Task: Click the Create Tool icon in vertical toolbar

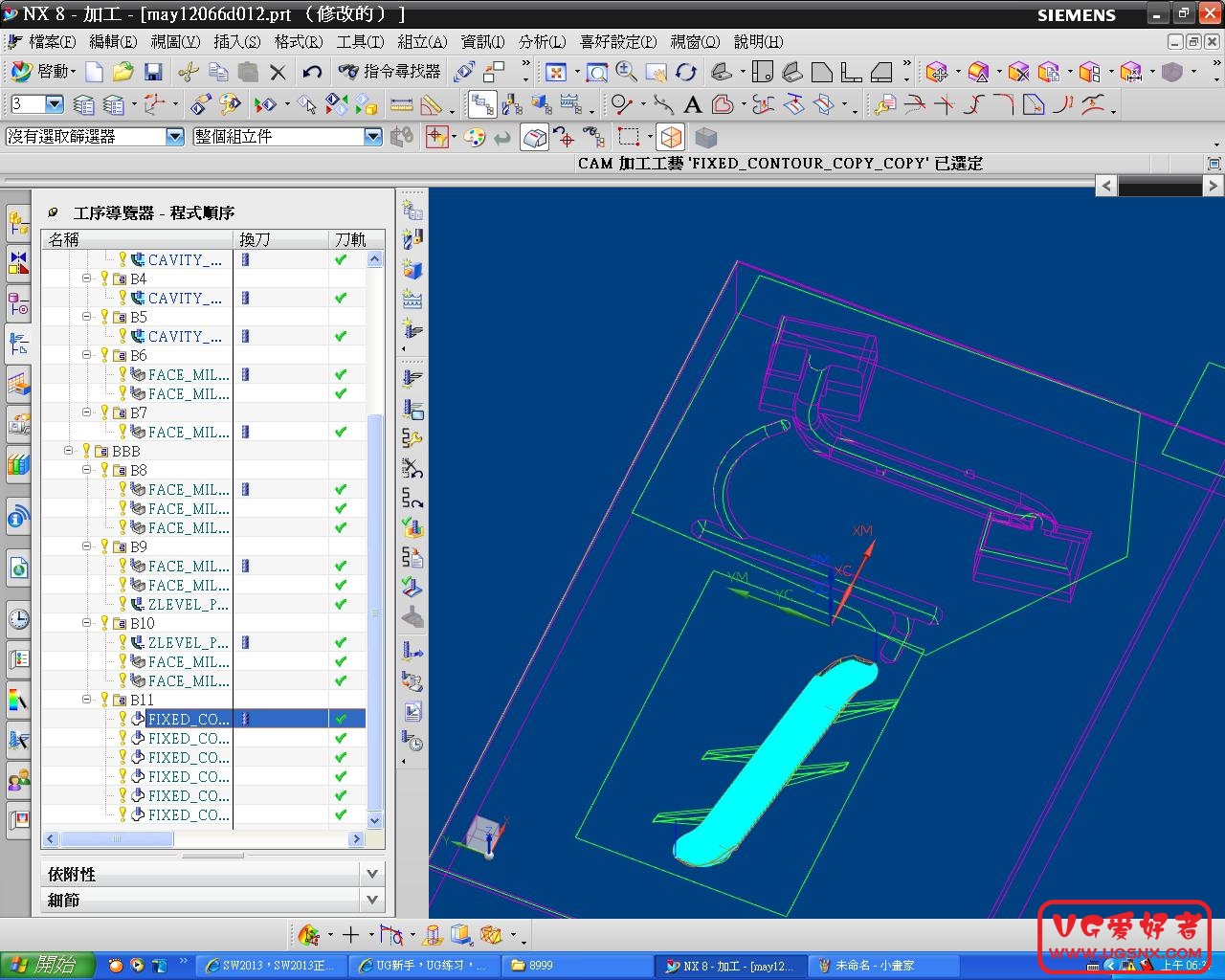Action: pos(412,239)
